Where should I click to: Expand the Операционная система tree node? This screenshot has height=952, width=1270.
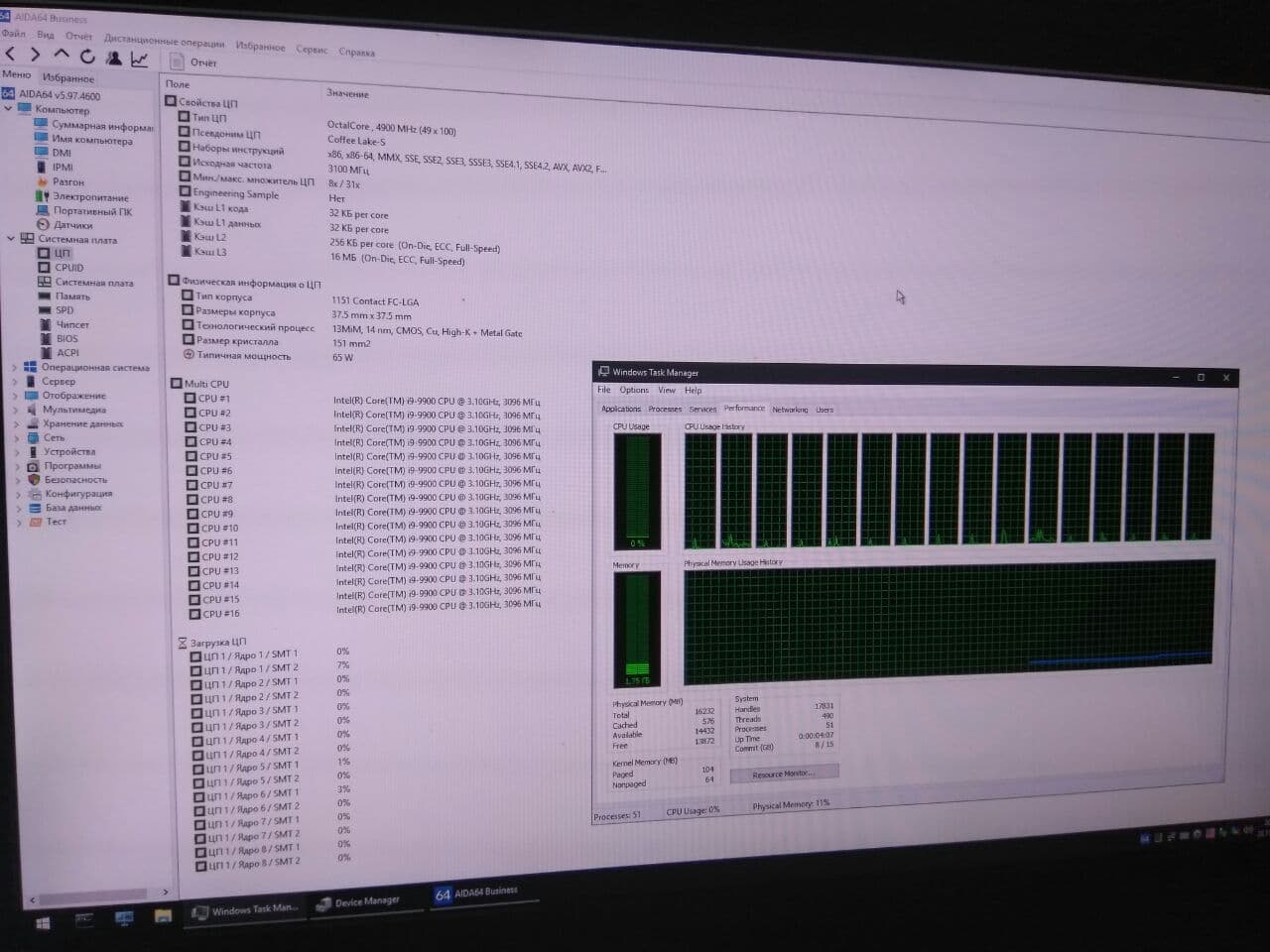14,367
